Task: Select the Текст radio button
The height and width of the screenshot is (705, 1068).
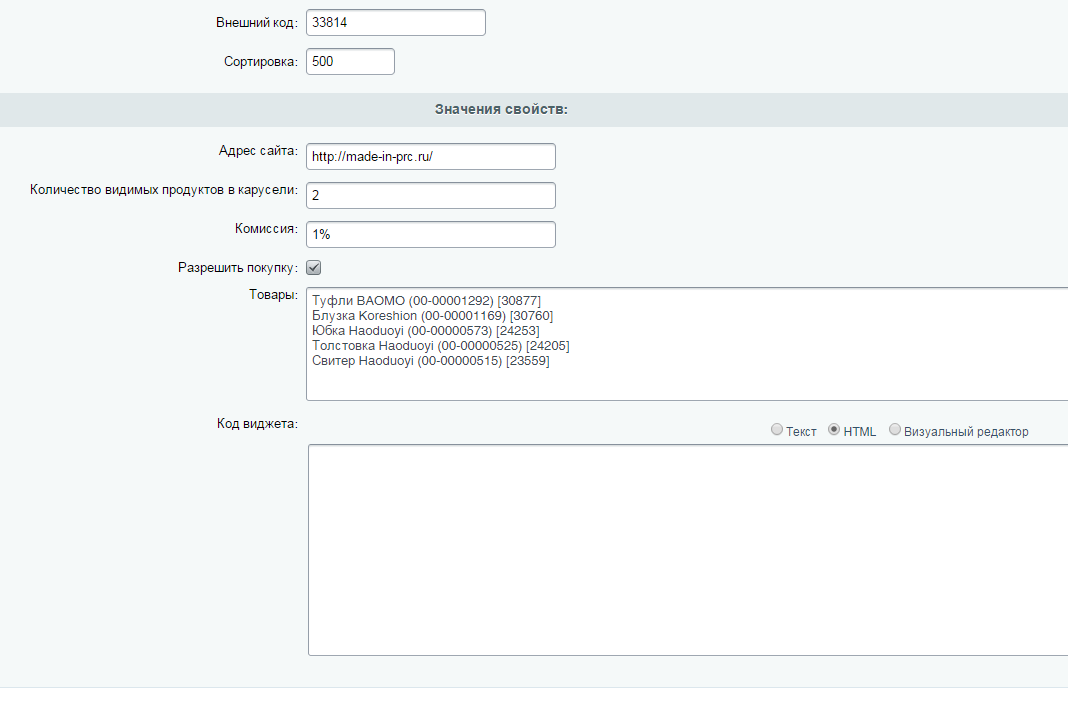Action: click(x=776, y=430)
